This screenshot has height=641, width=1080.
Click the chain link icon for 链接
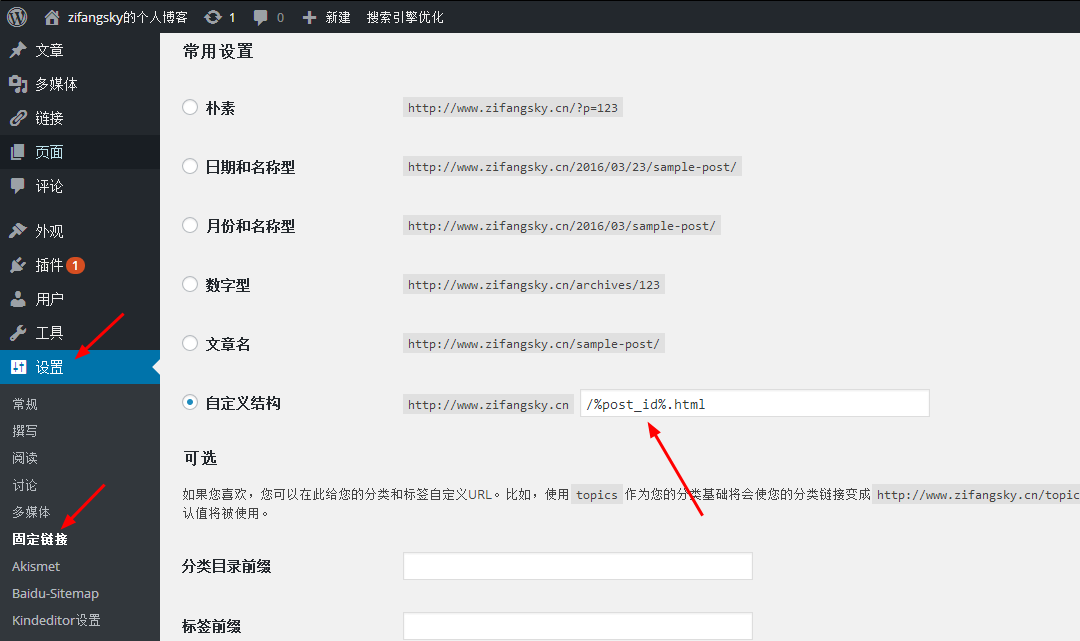coord(18,118)
